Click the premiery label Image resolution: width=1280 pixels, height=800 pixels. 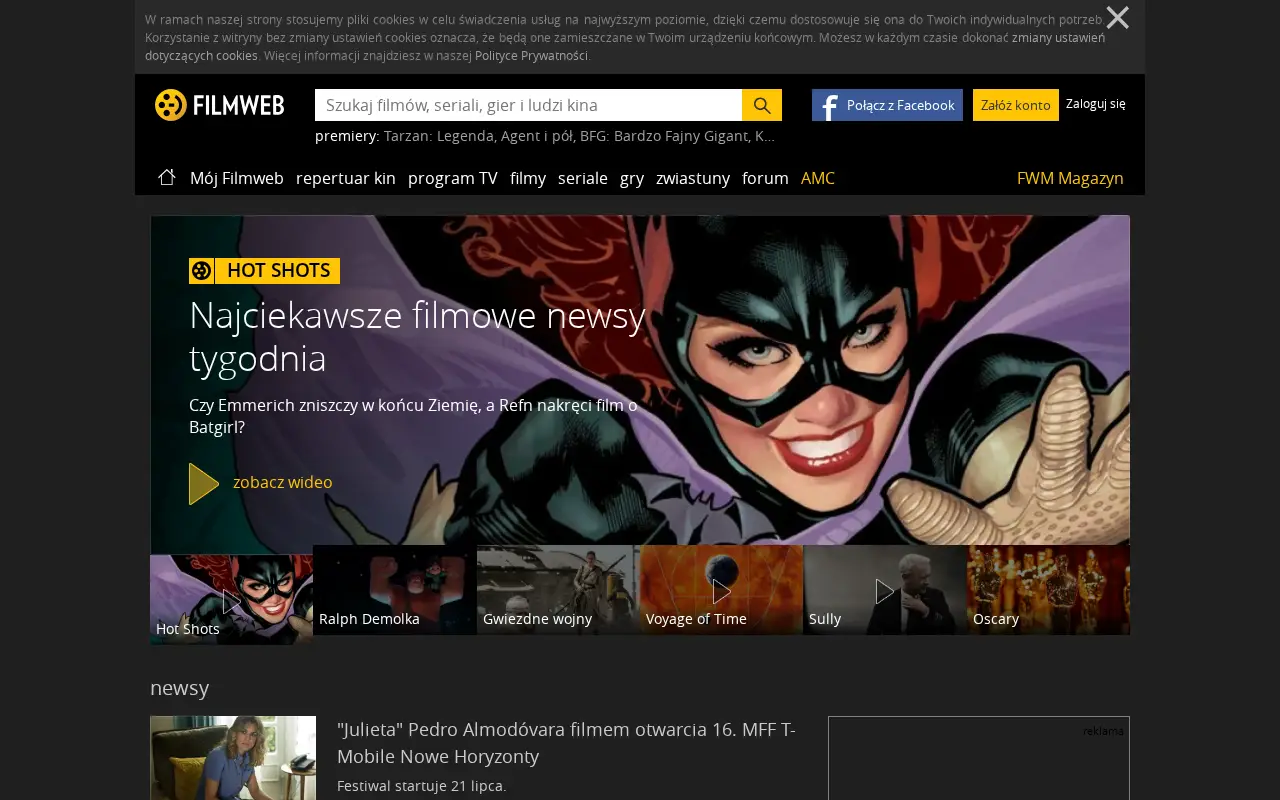pyautogui.click(x=346, y=136)
